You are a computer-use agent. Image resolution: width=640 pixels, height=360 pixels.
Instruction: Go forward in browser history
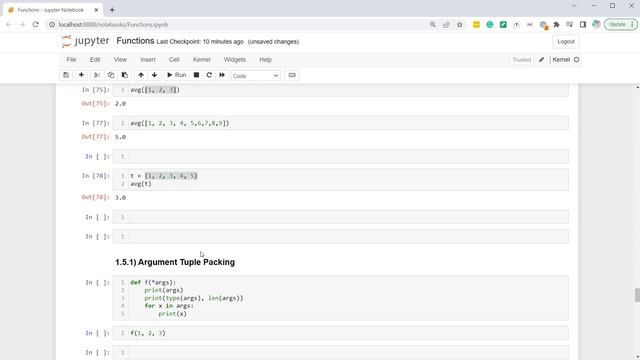coord(22,24)
